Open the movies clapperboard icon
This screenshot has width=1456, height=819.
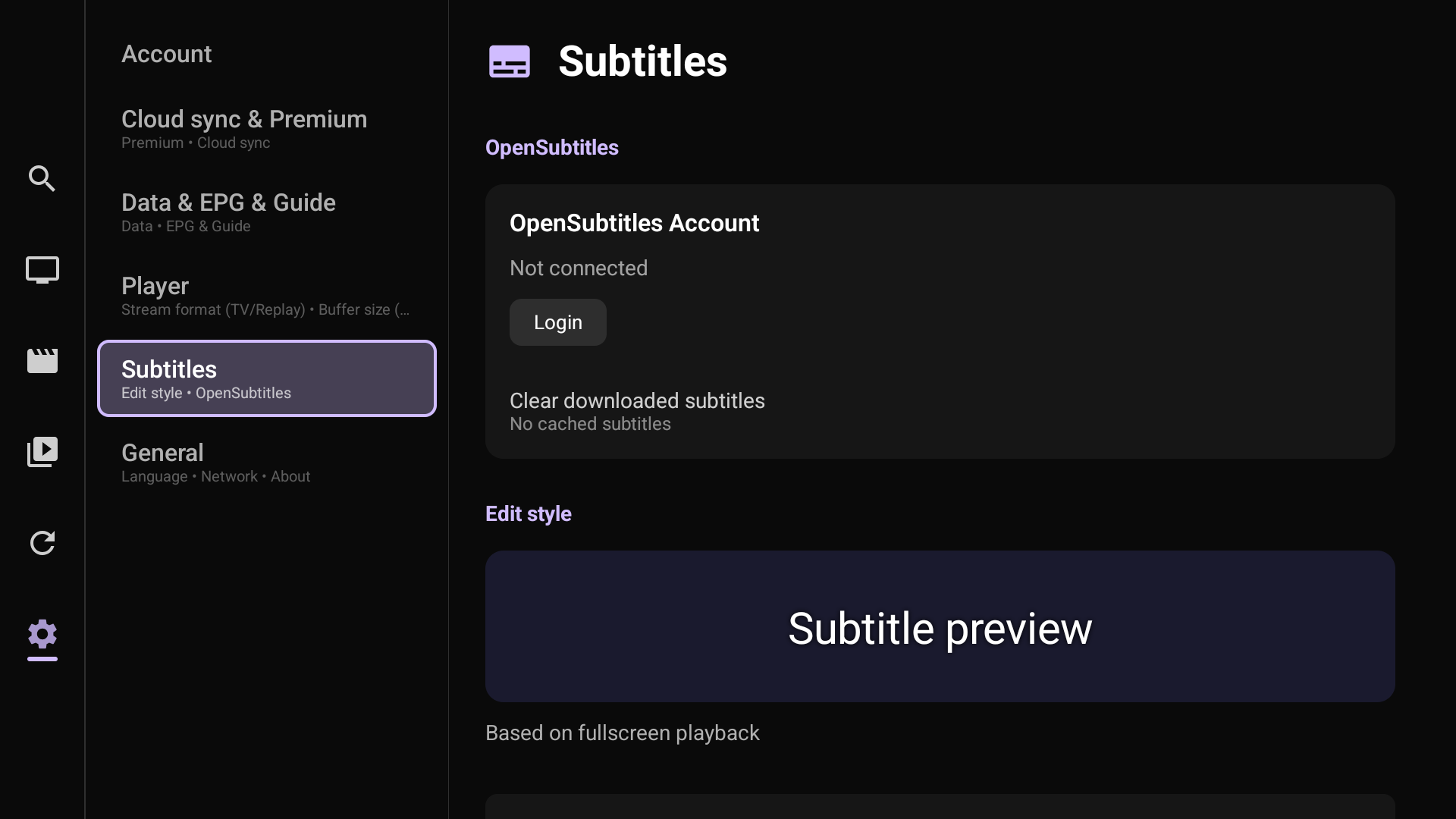[x=42, y=361]
